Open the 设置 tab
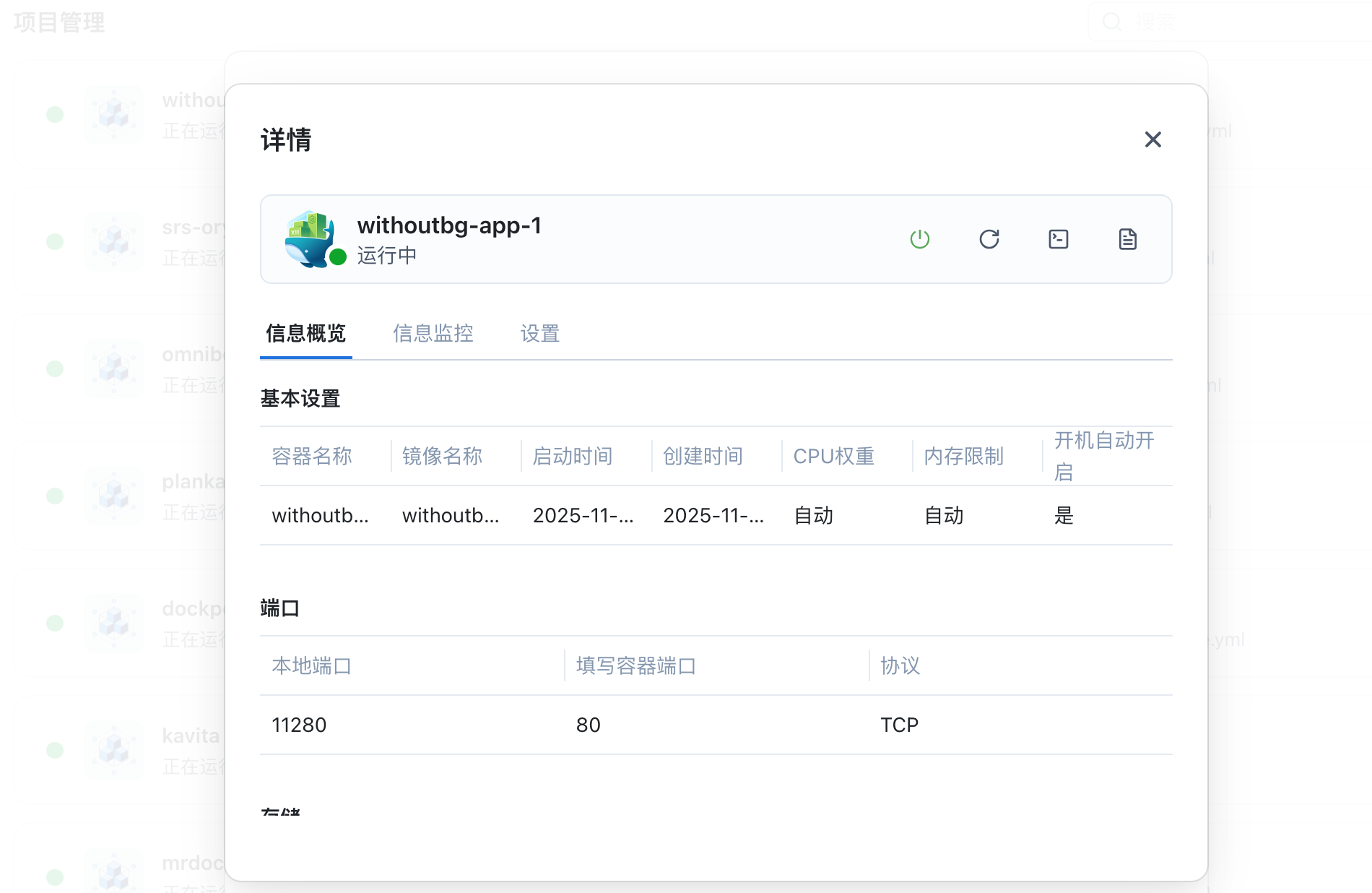This screenshot has width=1372, height=893. 539,334
